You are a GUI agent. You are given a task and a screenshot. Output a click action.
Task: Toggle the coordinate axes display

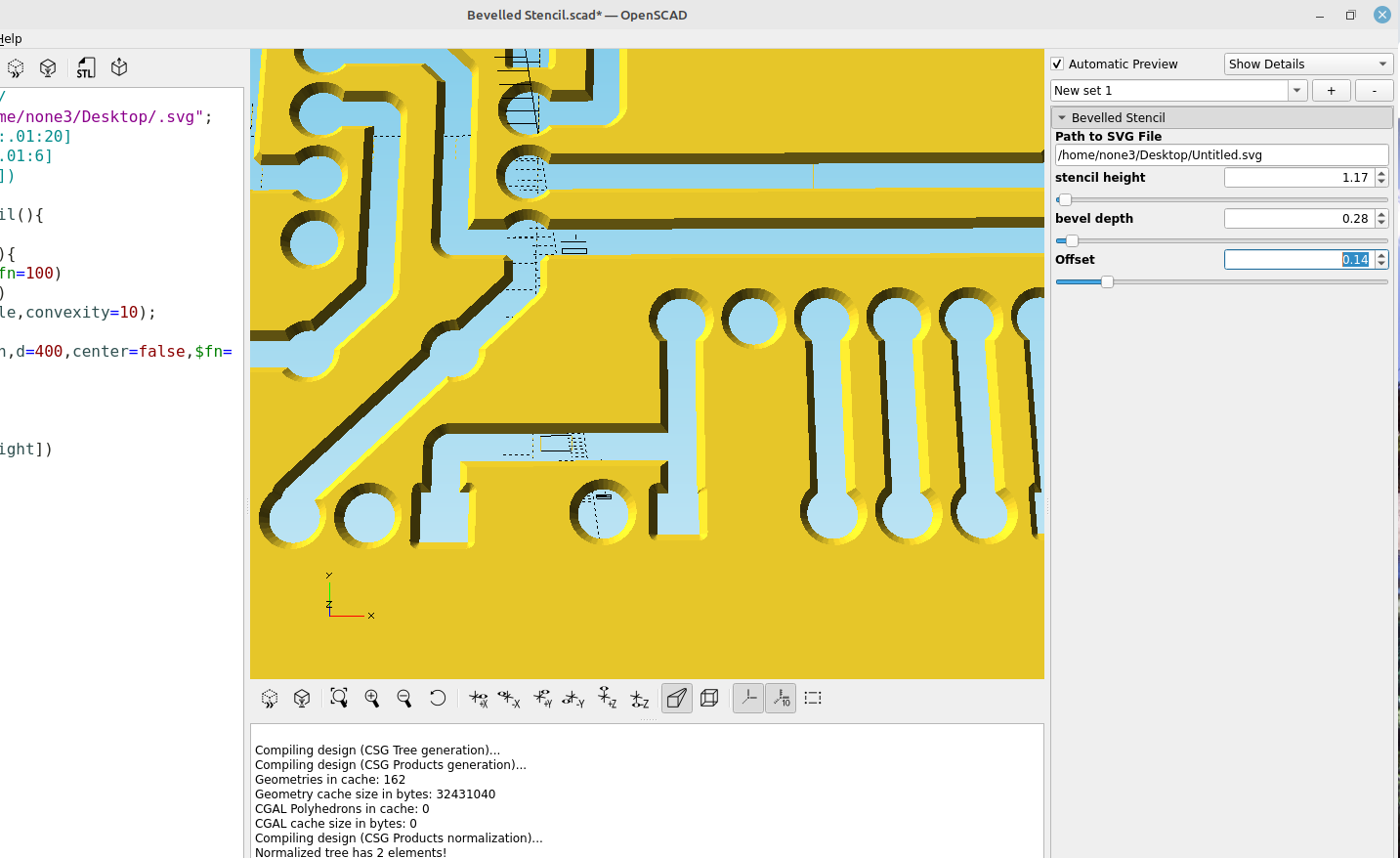pos(748,698)
